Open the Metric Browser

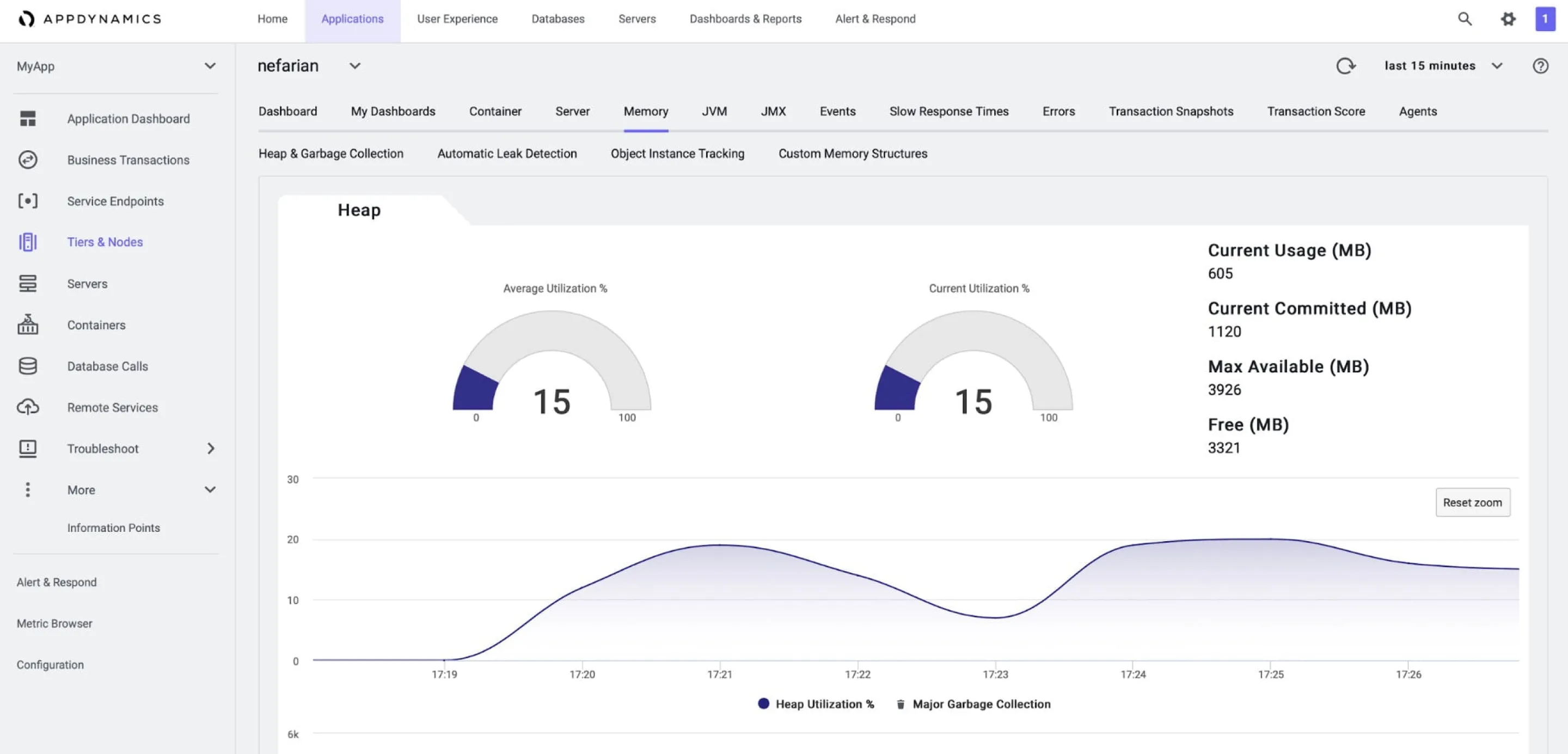pos(54,623)
